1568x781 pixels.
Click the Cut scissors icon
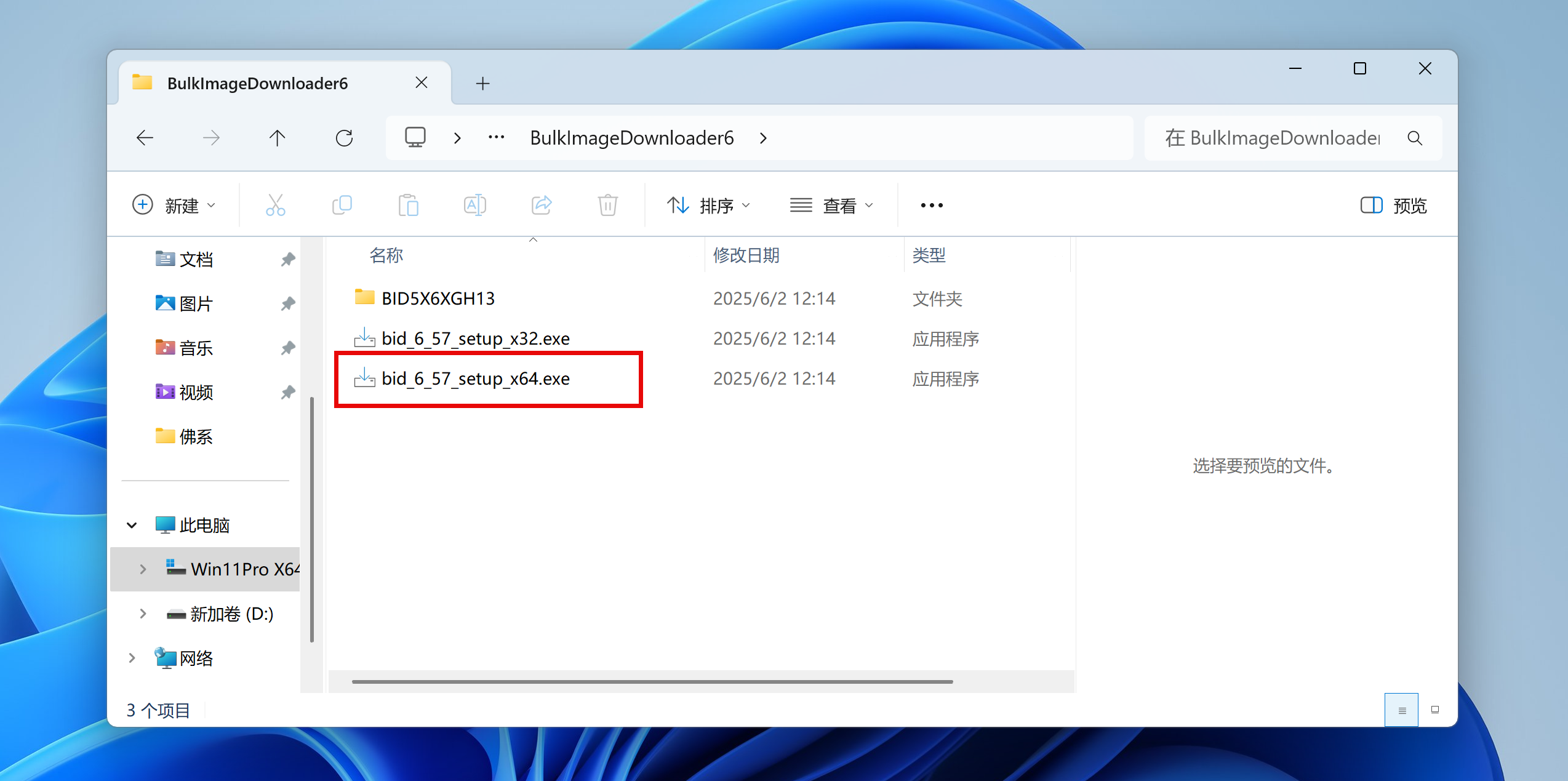(275, 205)
